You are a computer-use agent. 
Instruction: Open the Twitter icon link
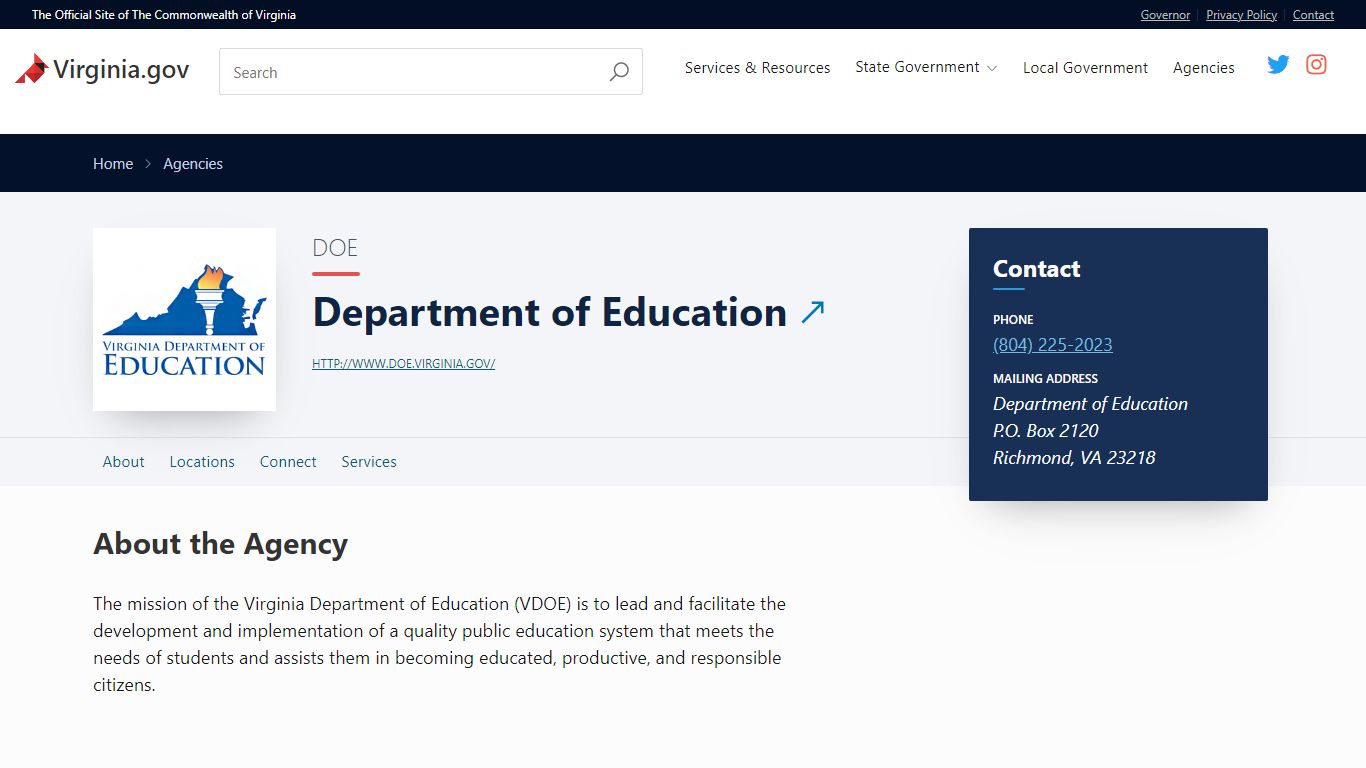pos(1278,65)
